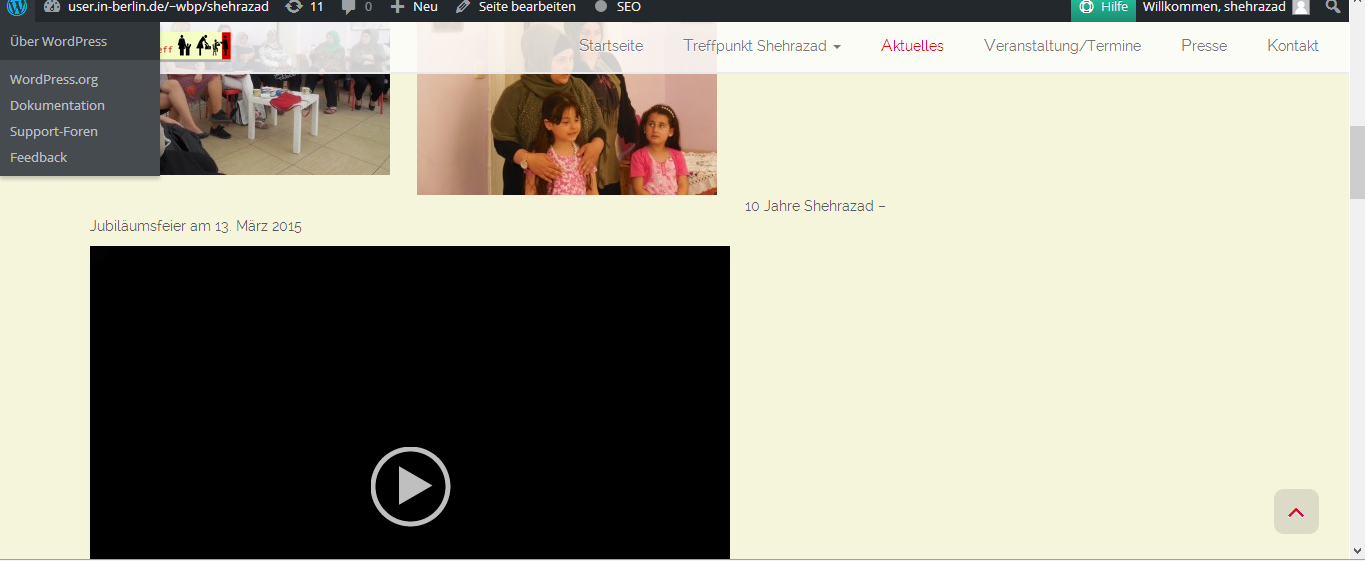Click Seite bearbeiten in admin bar
The height and width of the screenshot is (561, 1365).
click(516, 7)
